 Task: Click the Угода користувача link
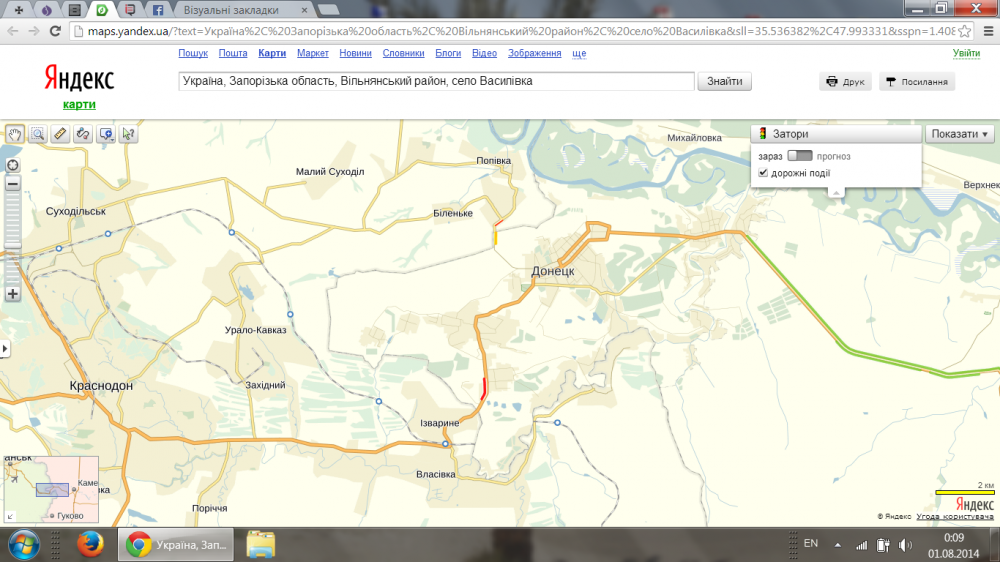(x=955, y=516)
